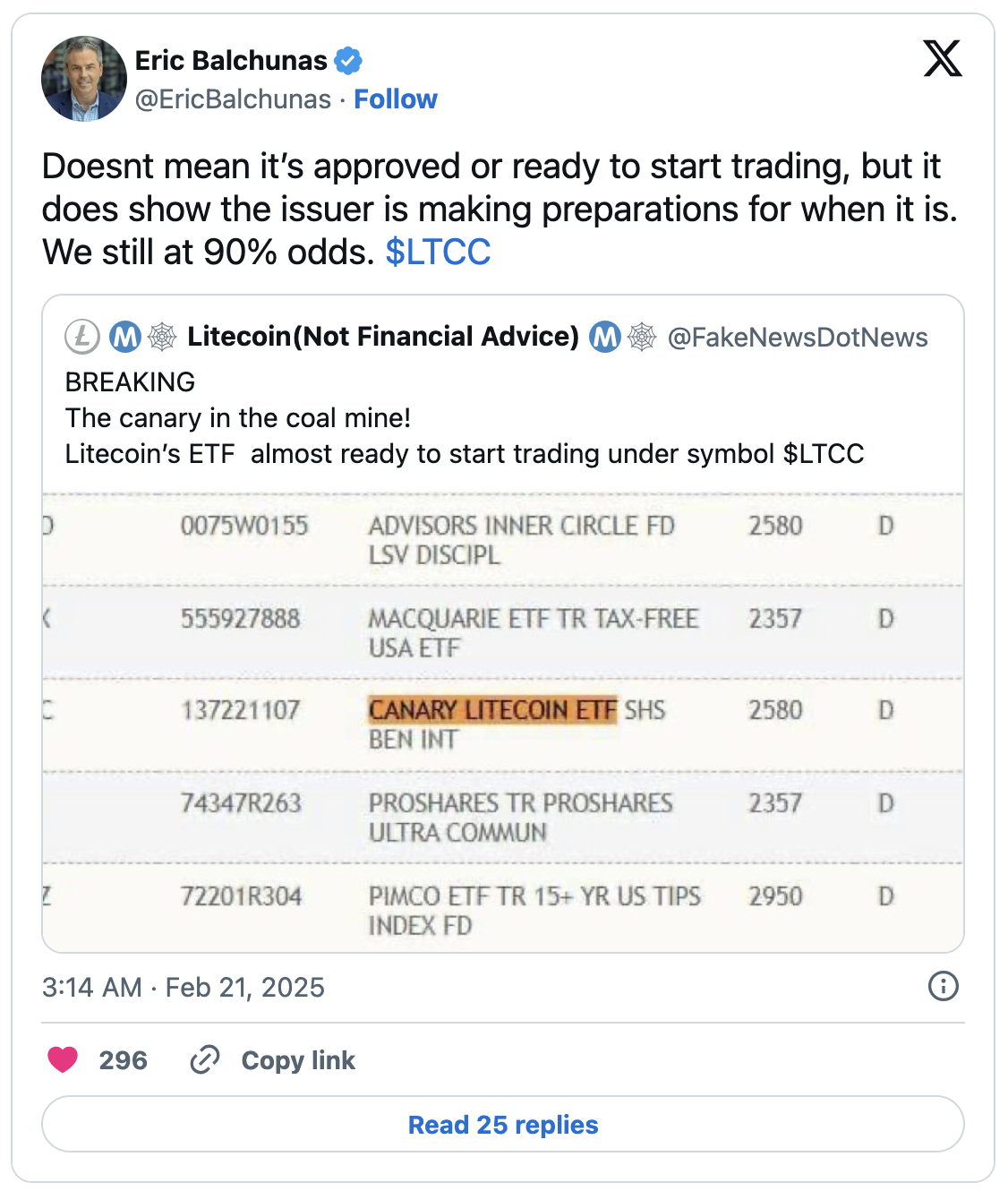Click Copy link text label
Screen dimensions: 1008x1191
click(296, 1060)
